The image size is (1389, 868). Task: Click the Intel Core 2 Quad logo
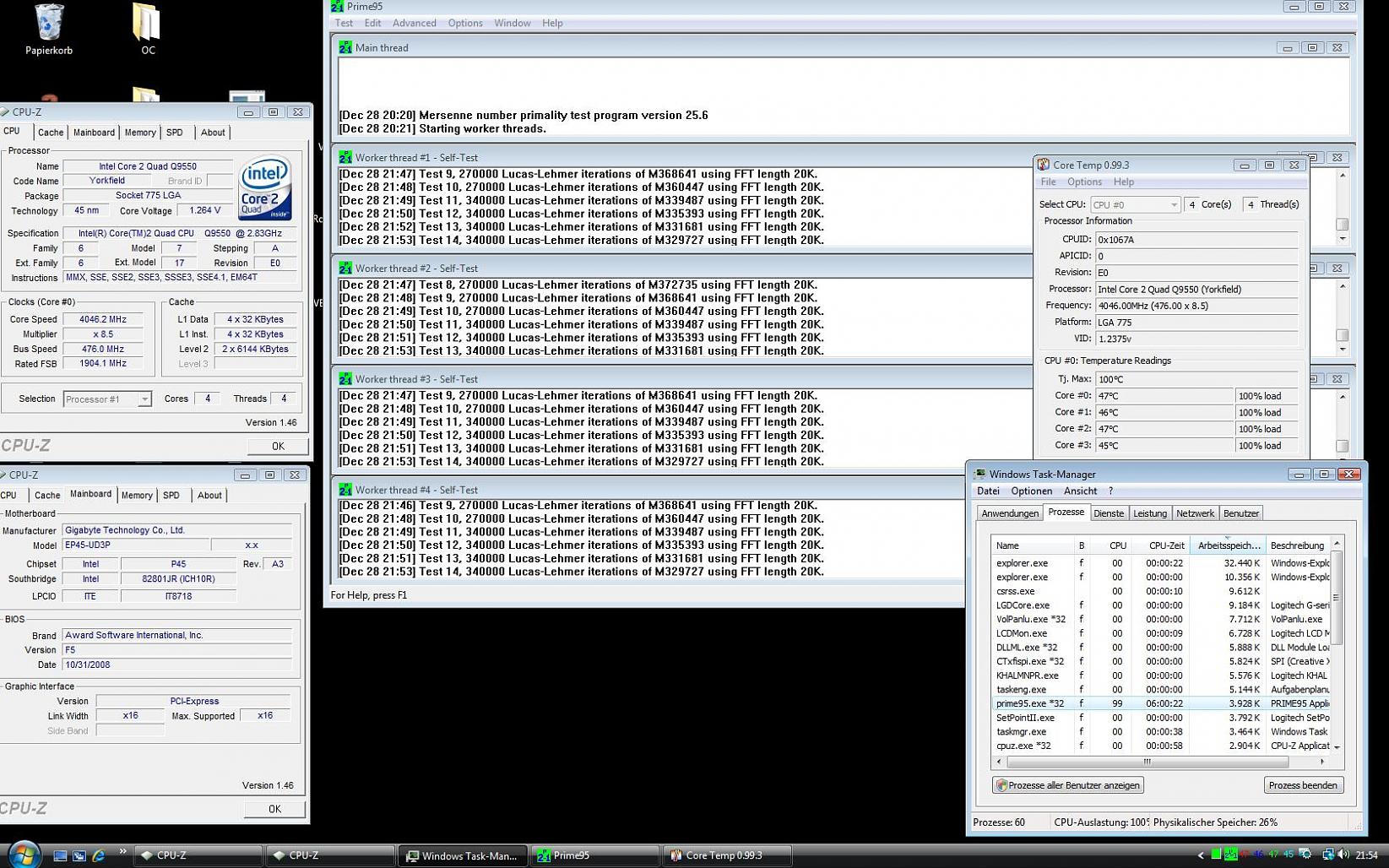tap(265, 187)
